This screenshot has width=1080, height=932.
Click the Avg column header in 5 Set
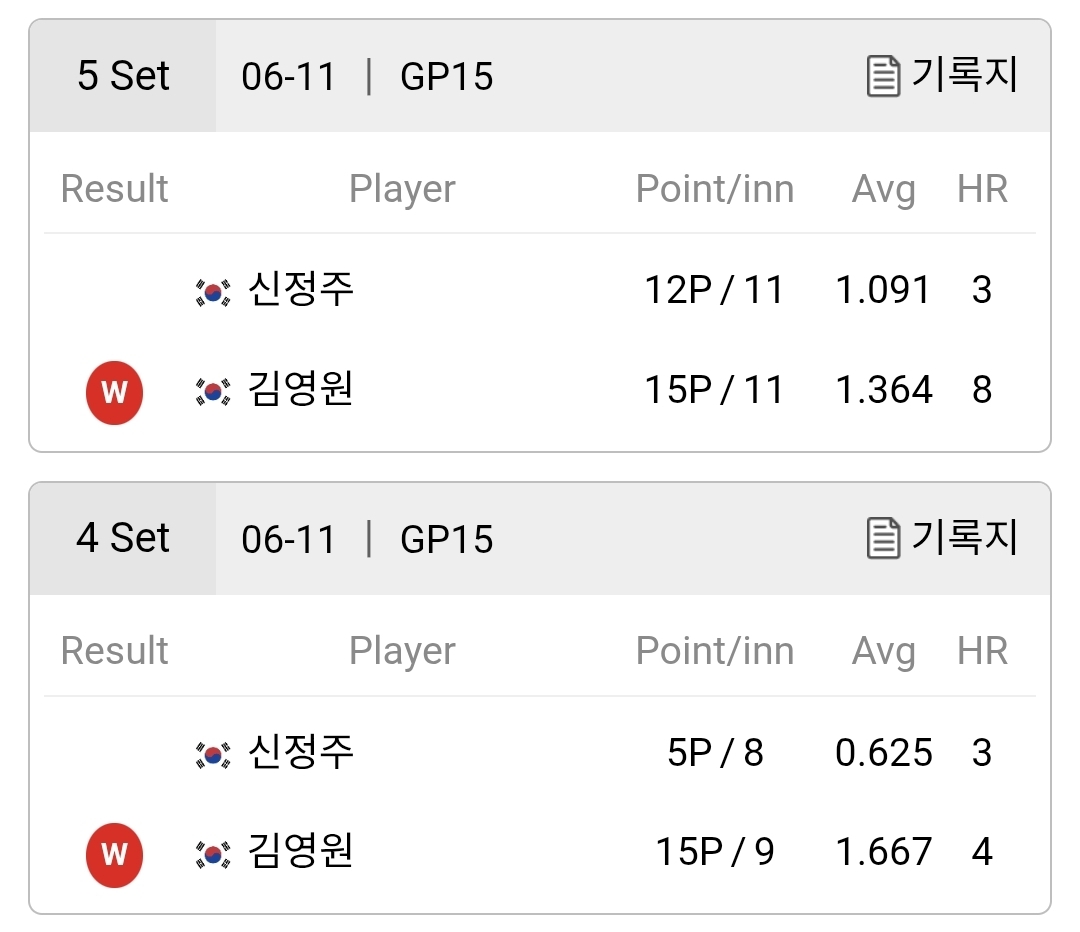pyautogui.click(x=884, y=189)
